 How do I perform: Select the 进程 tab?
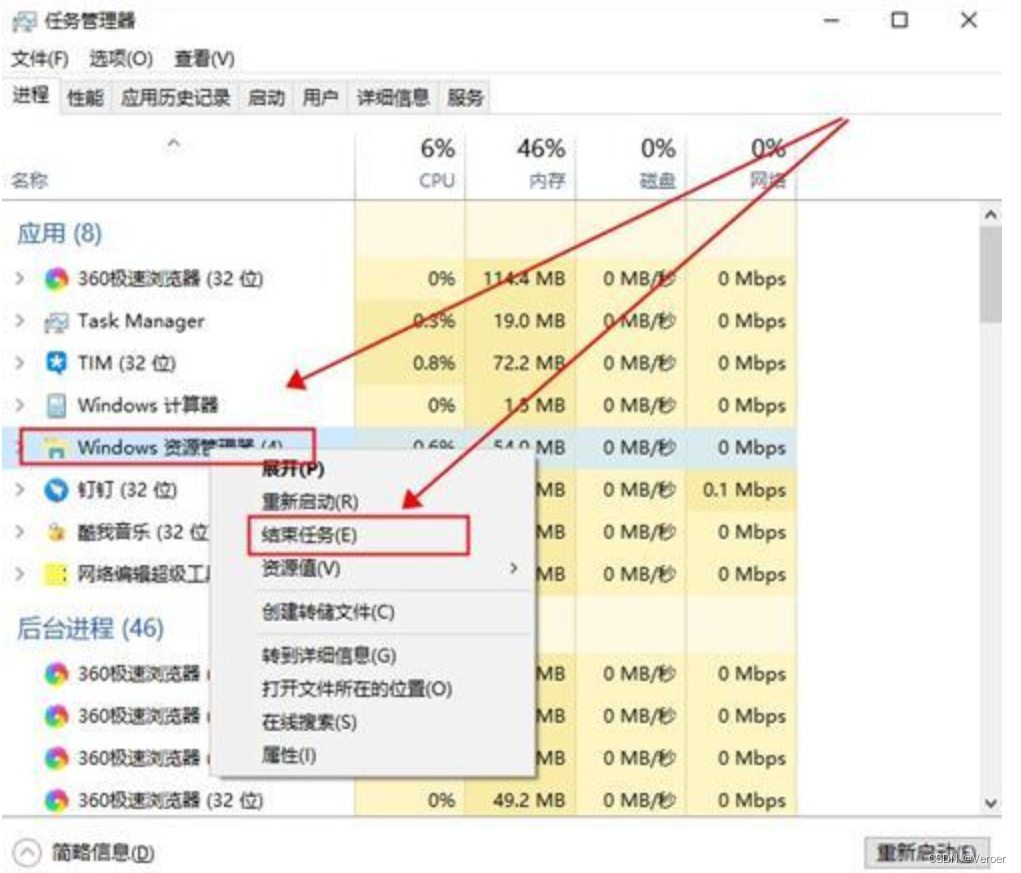31,96
